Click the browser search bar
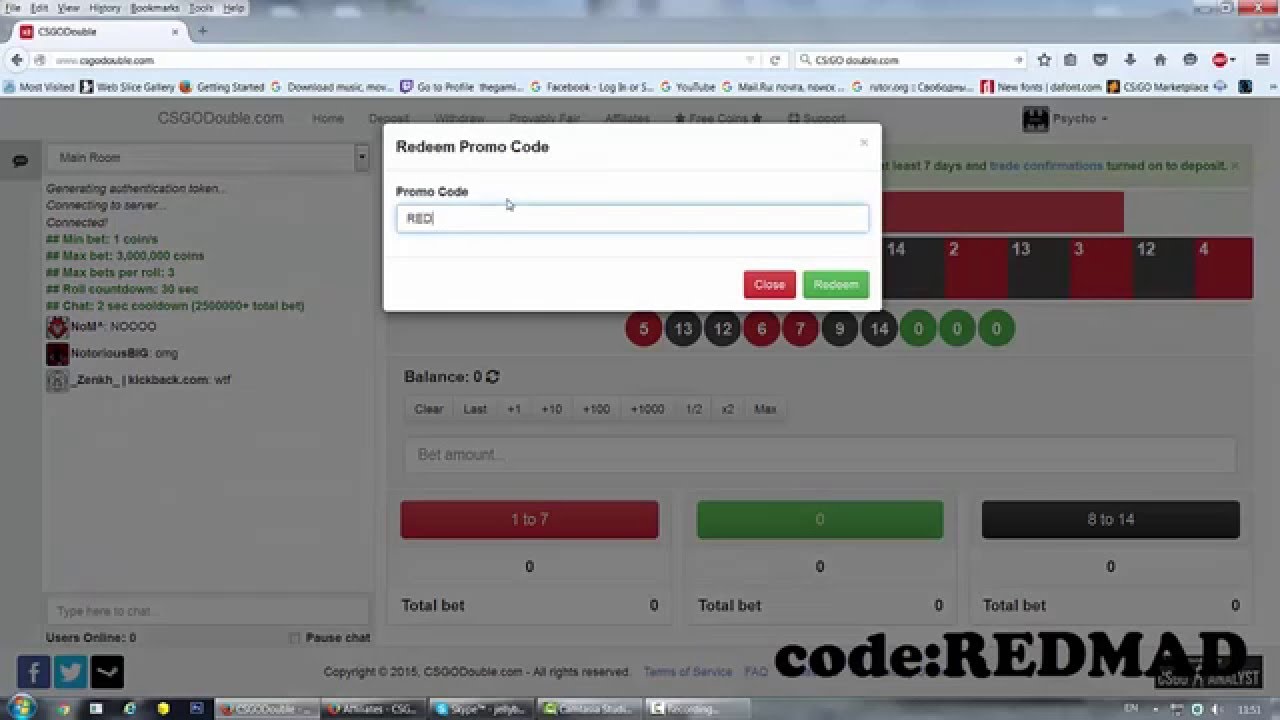The image size is (1280, 720). 912,60
